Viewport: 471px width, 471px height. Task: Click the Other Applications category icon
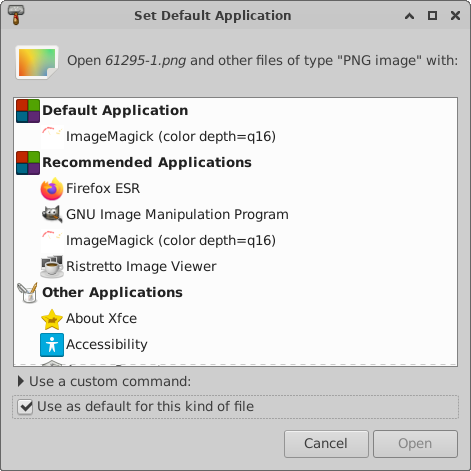[28, 293]
